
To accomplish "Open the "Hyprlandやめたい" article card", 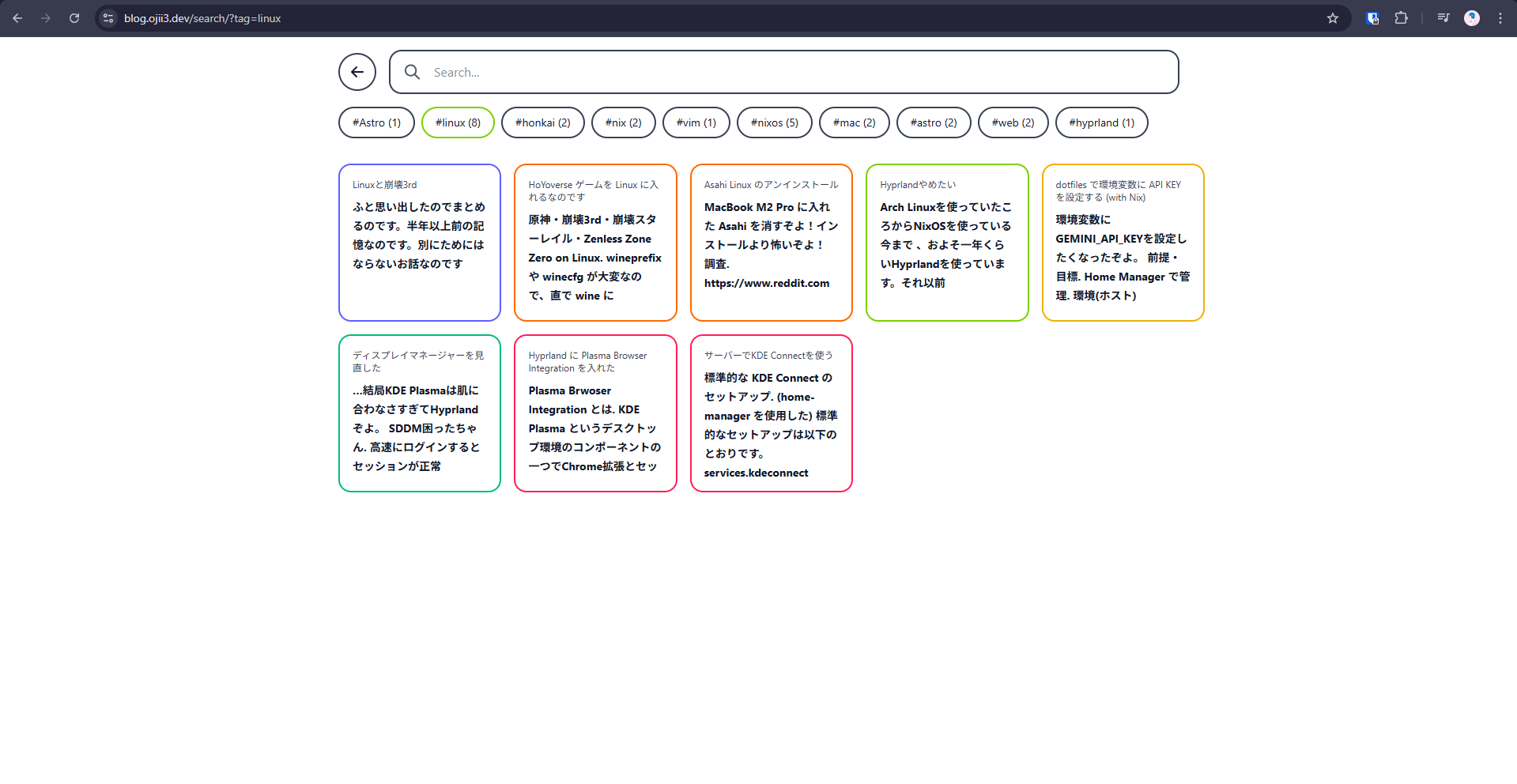I will [946, 242].
